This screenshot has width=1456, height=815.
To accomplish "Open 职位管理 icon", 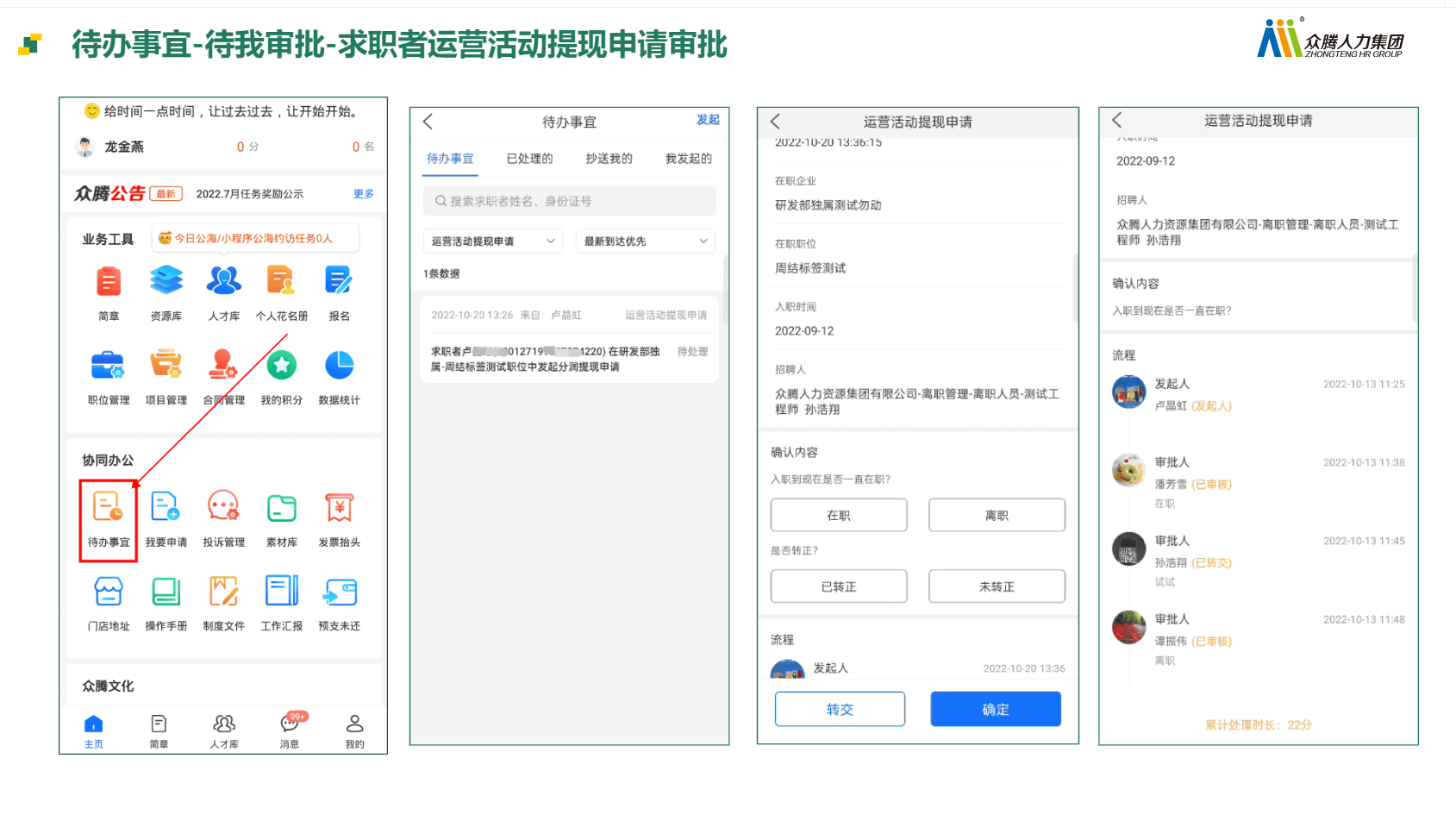I will click(x=109, y=366).
